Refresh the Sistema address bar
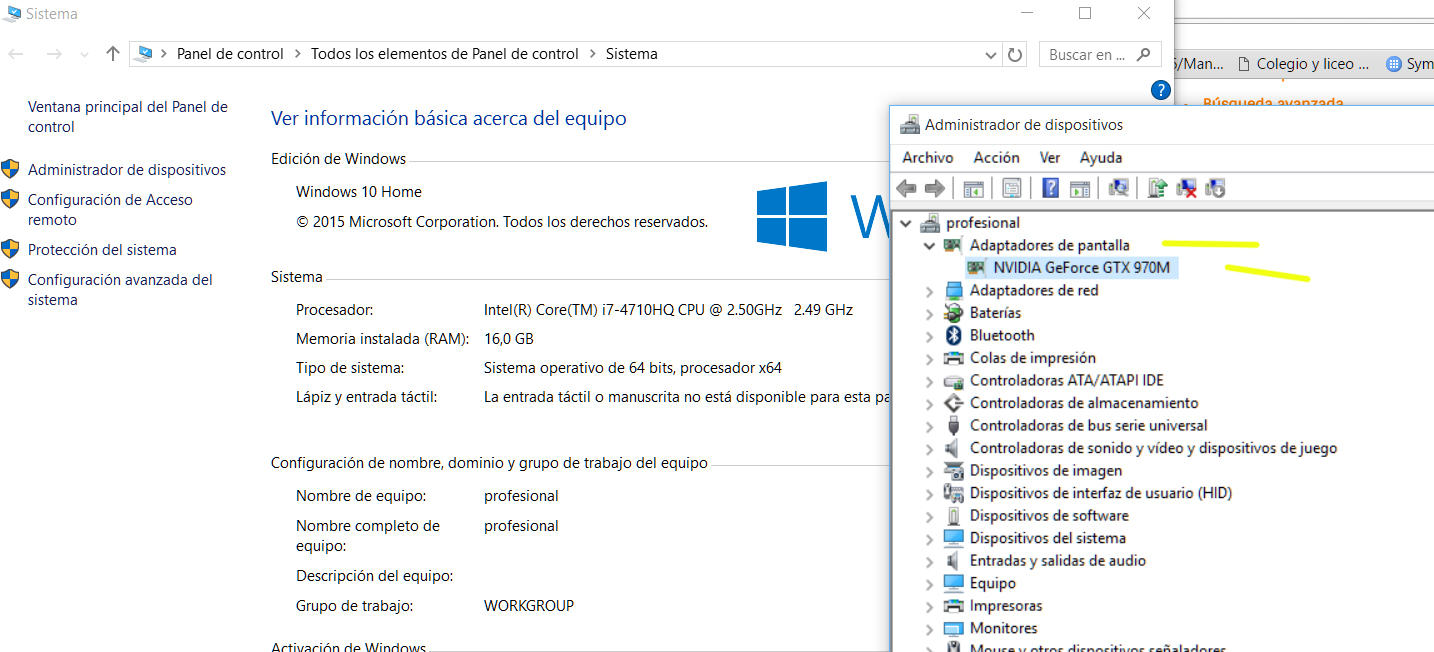Image resolution: width=1434 pixels, height=652 pixels. (x=1015, y=55)
